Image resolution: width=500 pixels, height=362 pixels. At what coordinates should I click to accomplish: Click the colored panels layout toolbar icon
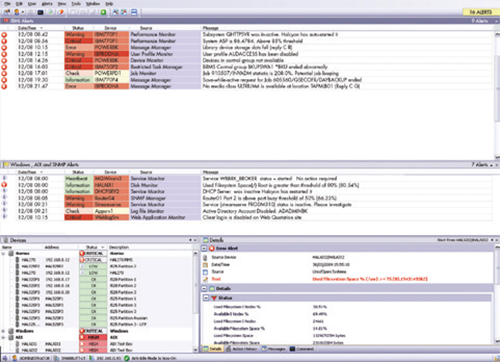pos(124,12)
